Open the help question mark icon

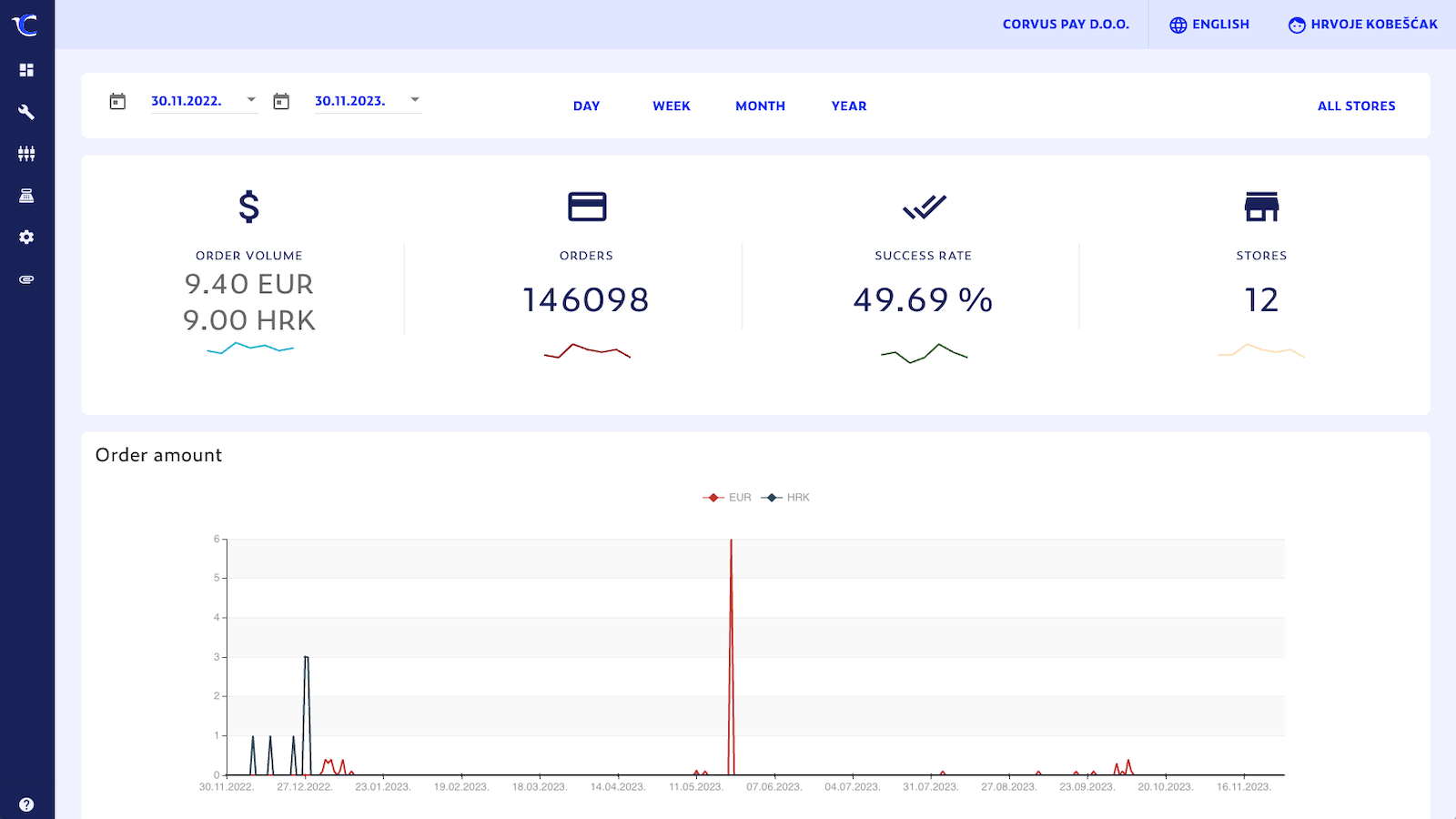click(26, 804)
